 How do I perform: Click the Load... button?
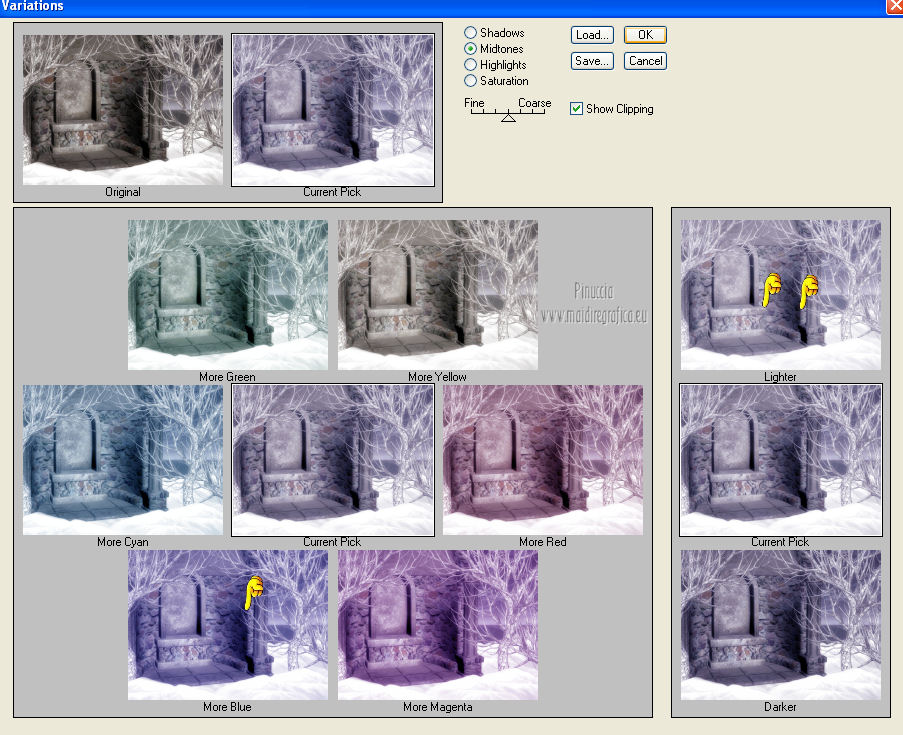coord(592,35)
